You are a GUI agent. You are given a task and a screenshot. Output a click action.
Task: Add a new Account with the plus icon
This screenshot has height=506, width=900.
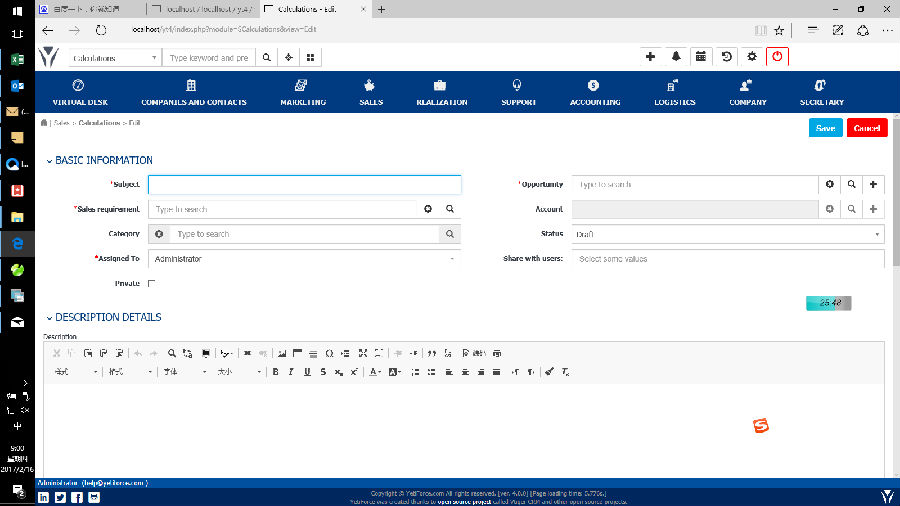(x=873, y=209)
